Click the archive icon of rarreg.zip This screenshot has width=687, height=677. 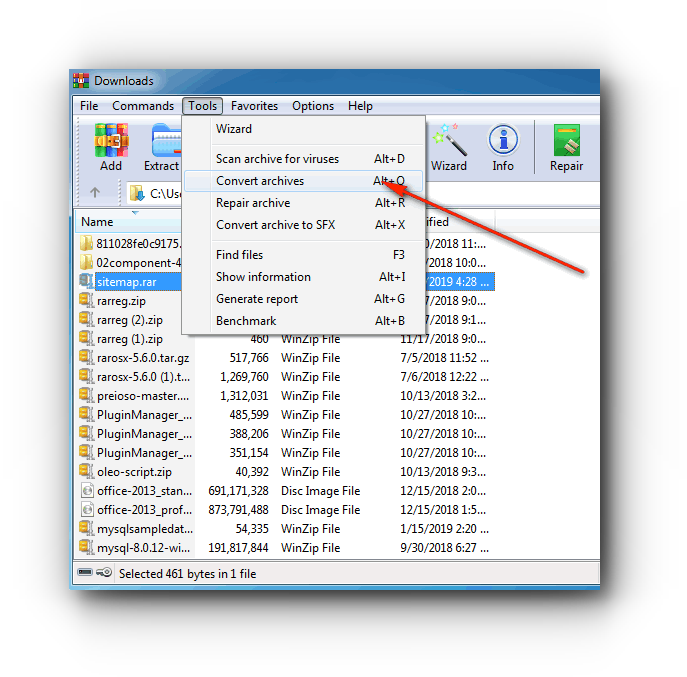(87, 301)
